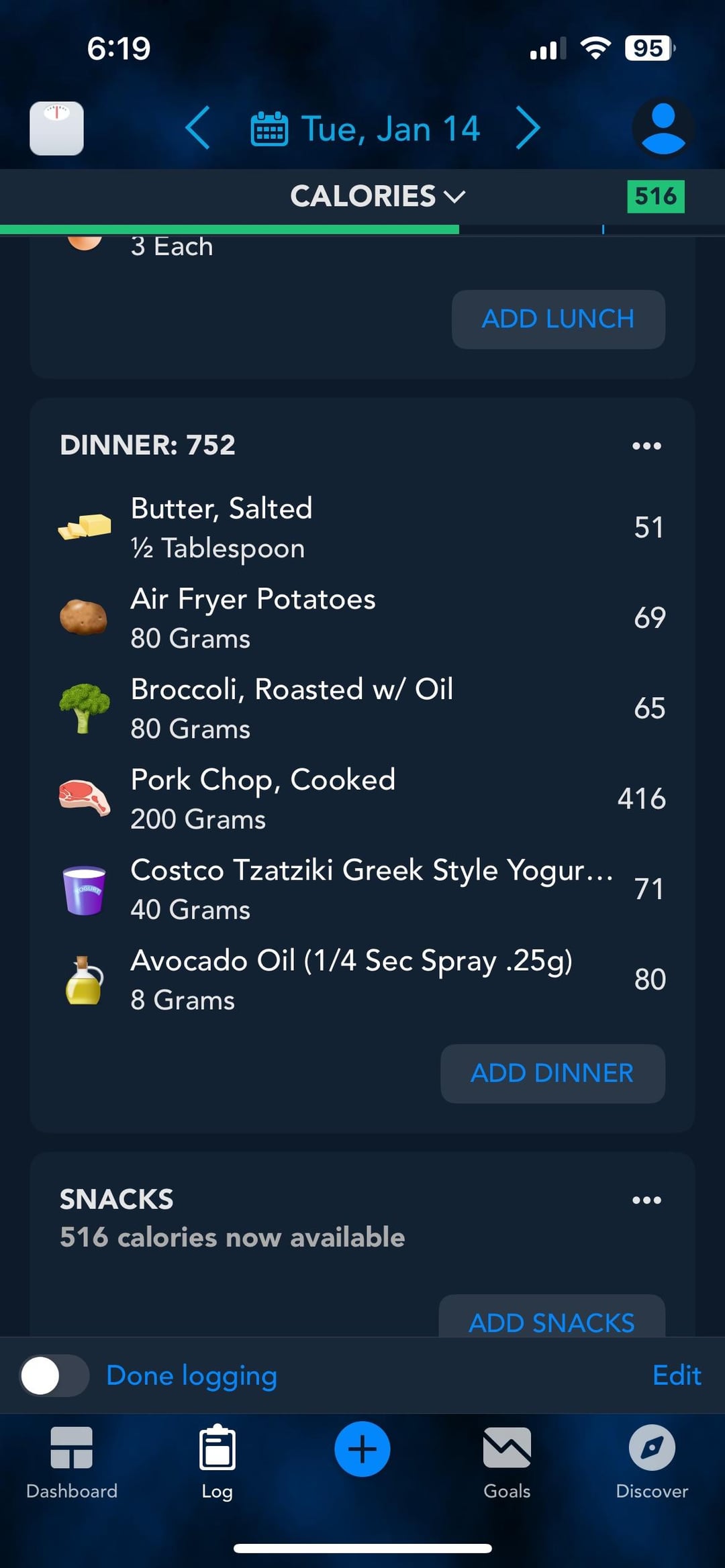Select the Log tab

217,1462
